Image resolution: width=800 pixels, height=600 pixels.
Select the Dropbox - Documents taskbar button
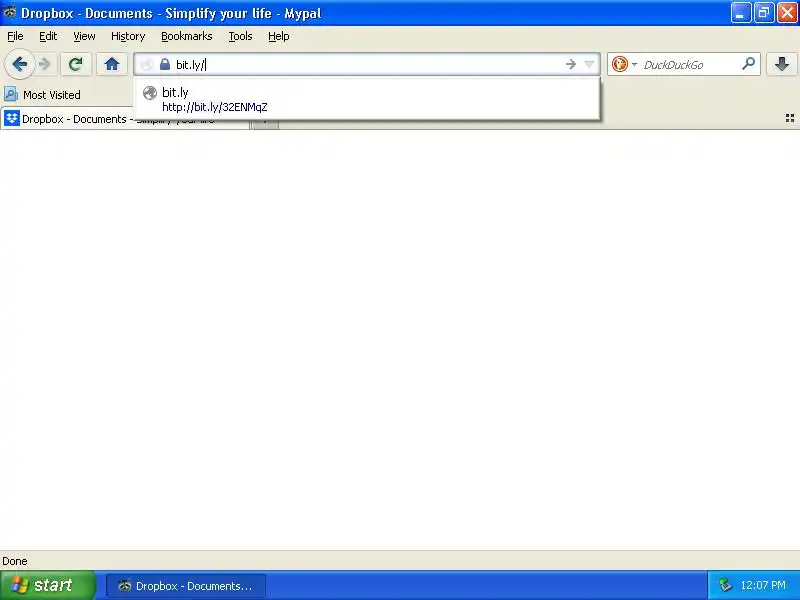click(x=186, y=586)
